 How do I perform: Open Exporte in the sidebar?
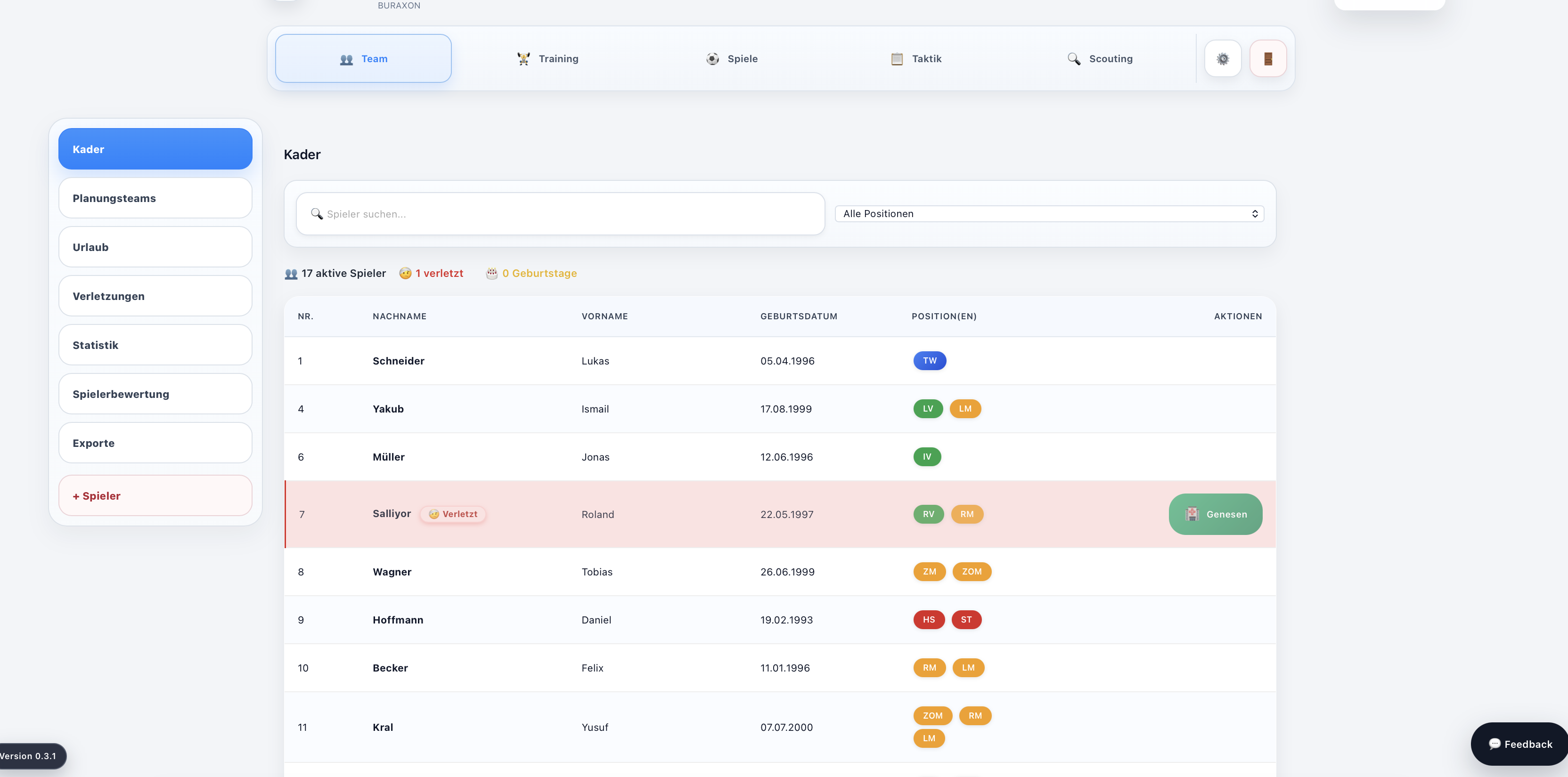pyautogui.click(x=155, y=443)
